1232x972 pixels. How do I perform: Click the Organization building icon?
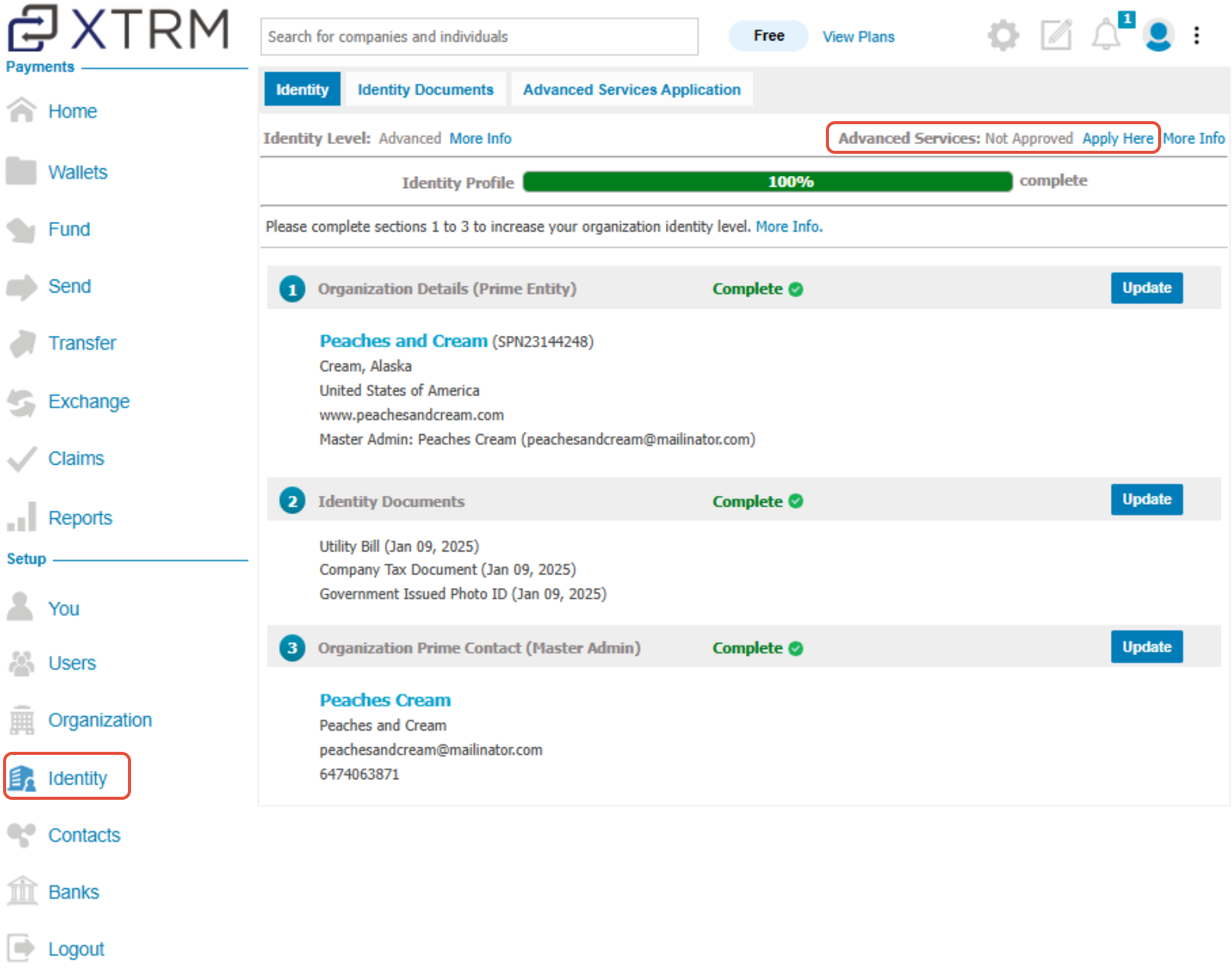click(21, 720)
